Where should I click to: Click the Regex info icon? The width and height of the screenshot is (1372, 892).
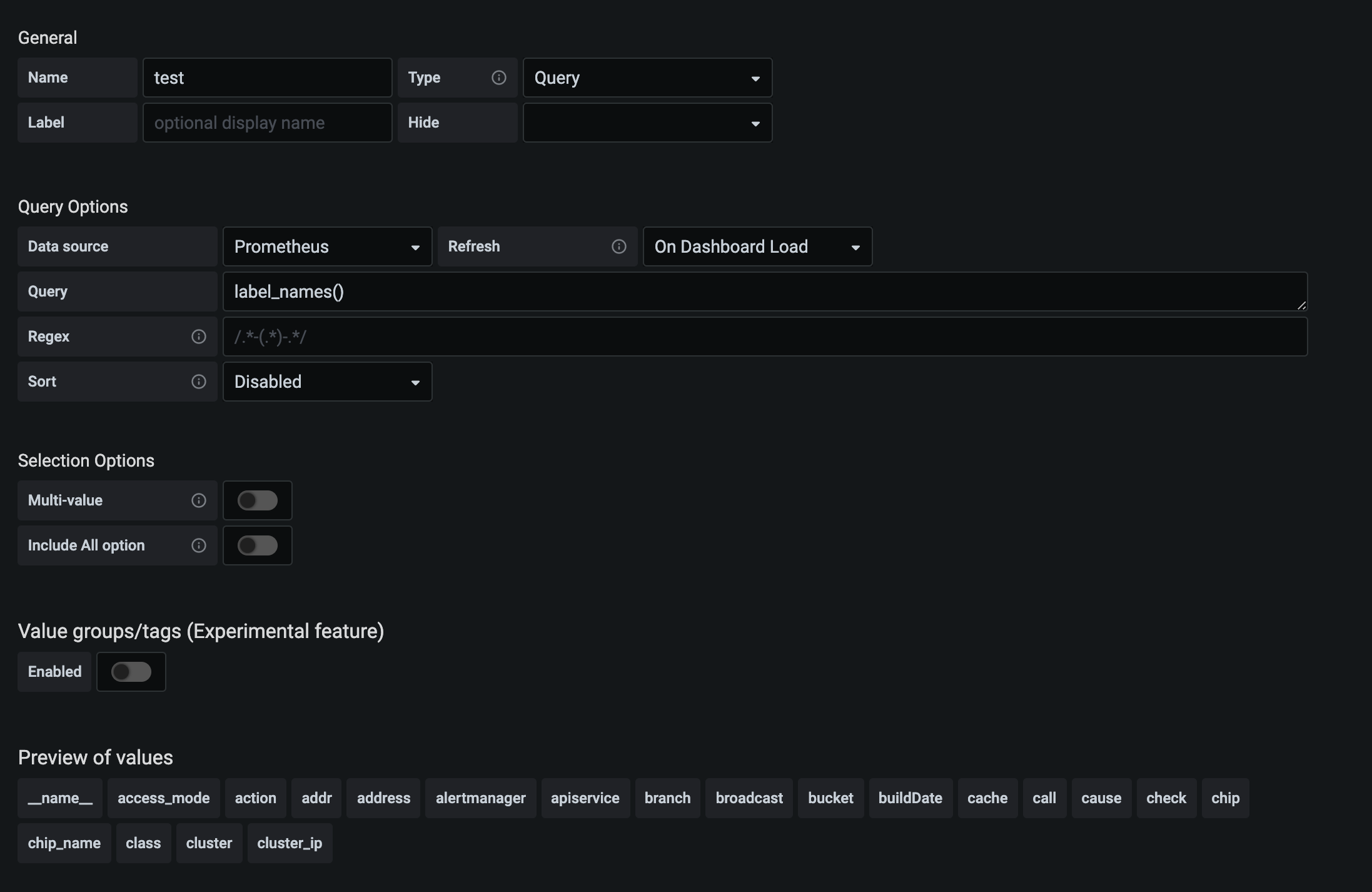coord(199,337)
